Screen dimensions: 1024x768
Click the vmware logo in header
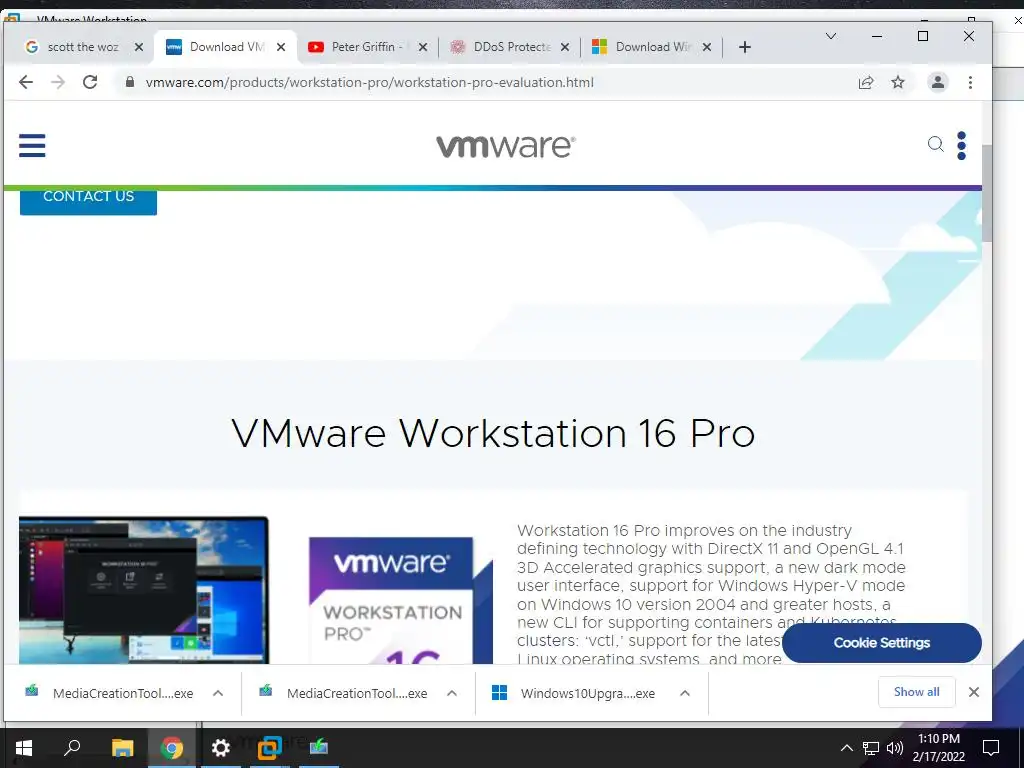(505, 145)
